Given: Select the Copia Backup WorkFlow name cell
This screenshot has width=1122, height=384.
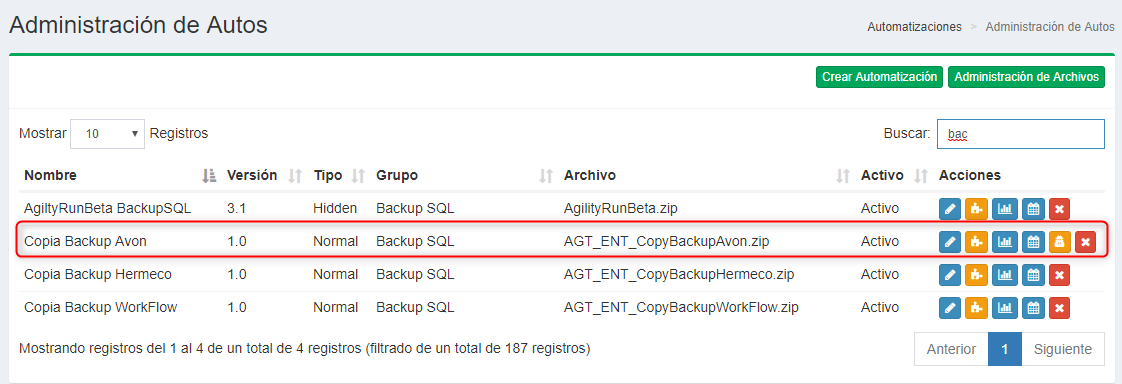Looking at the screenshot, I should [100, 308].
